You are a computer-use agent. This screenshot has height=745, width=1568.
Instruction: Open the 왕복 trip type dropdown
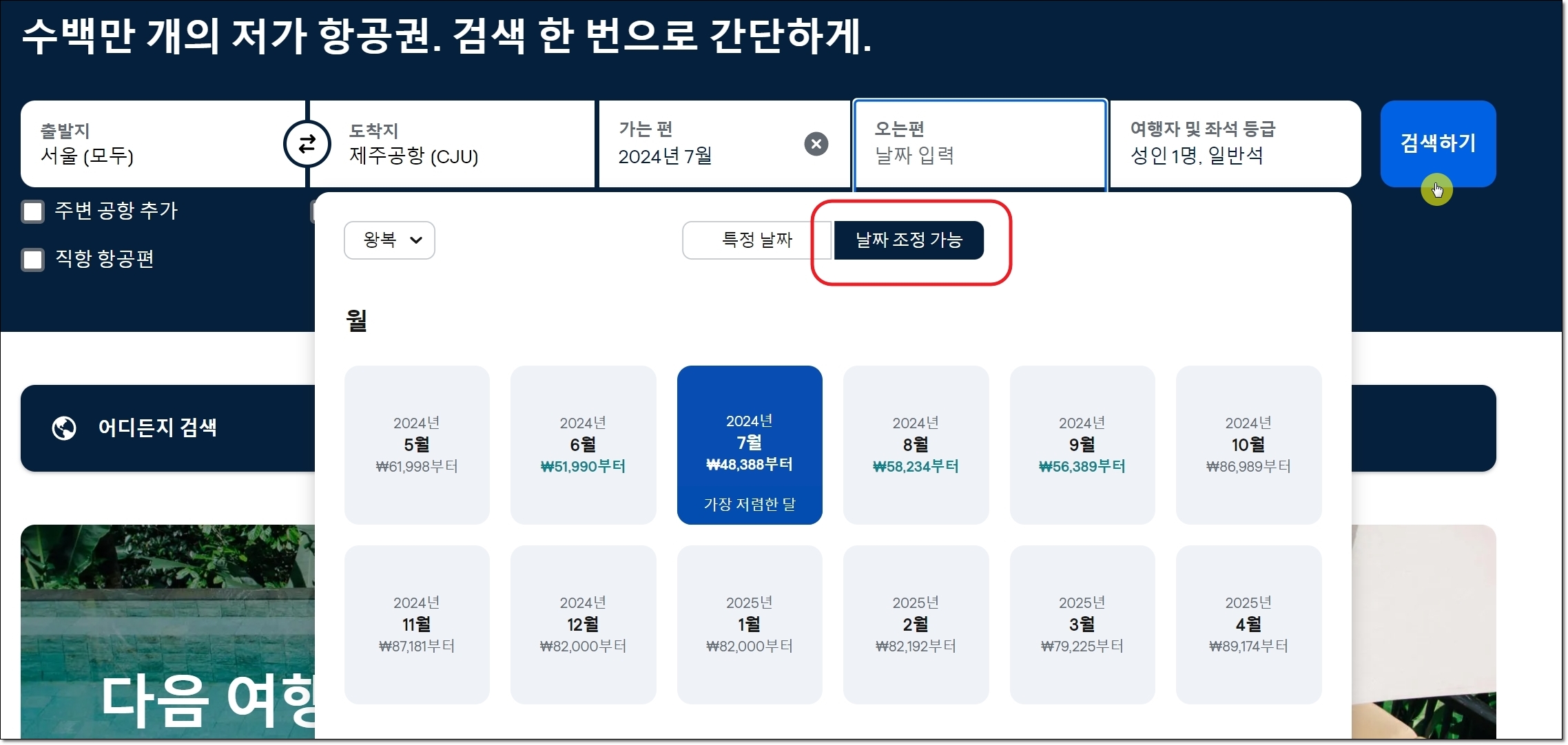click(389, 240)
